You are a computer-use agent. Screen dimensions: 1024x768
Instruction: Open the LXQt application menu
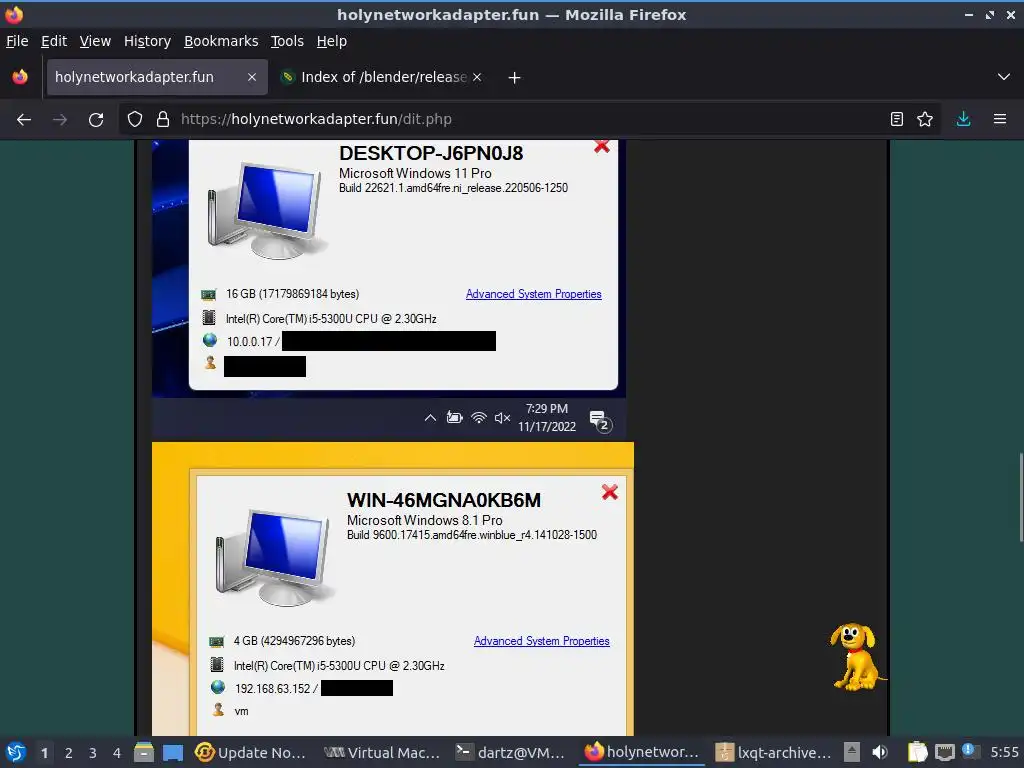click(16, 752)
